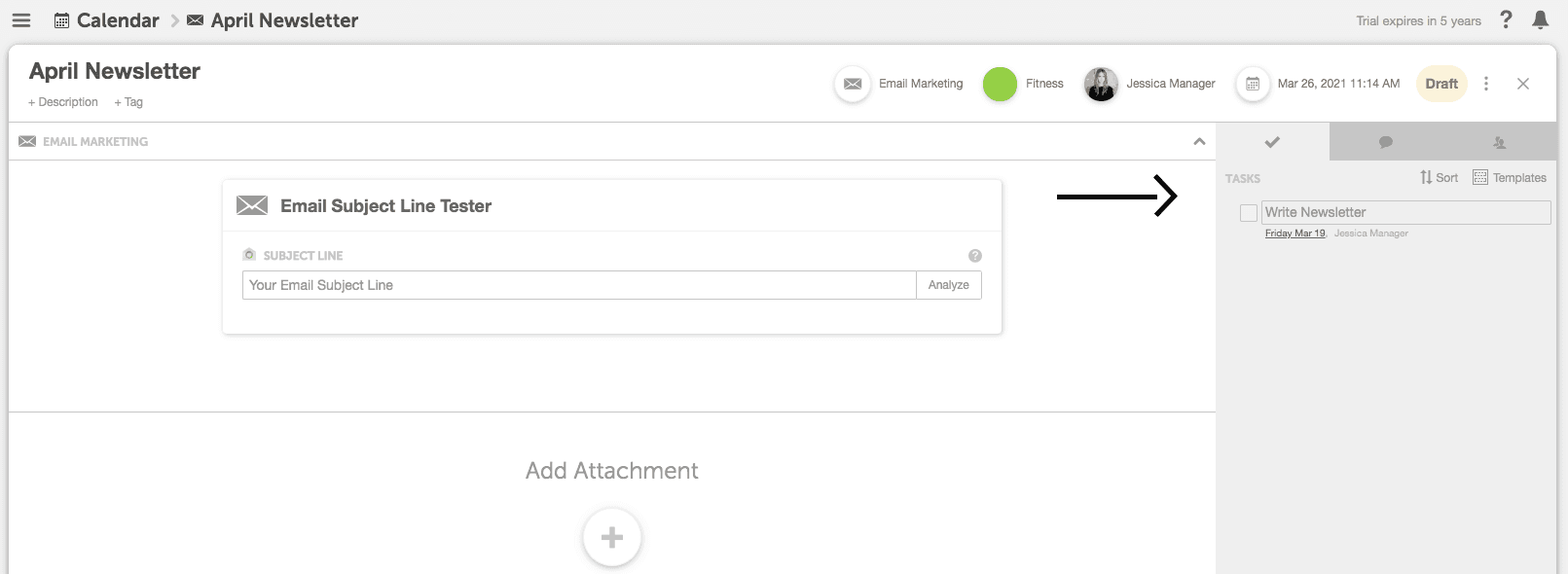Open the hamburger navigation menu
The image size is (1568, 574).
click(x=21, y=20)
